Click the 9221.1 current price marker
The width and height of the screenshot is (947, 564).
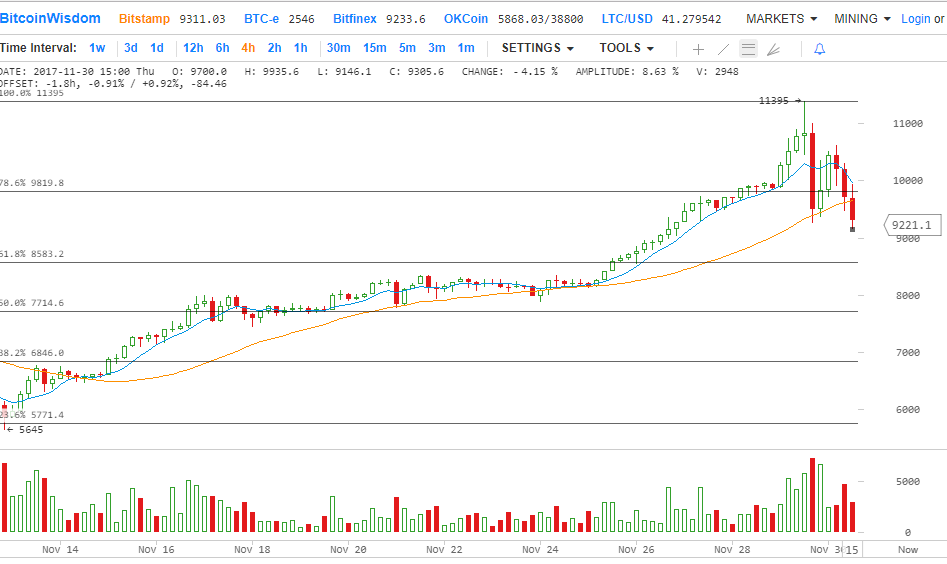(x=911, y=226)
